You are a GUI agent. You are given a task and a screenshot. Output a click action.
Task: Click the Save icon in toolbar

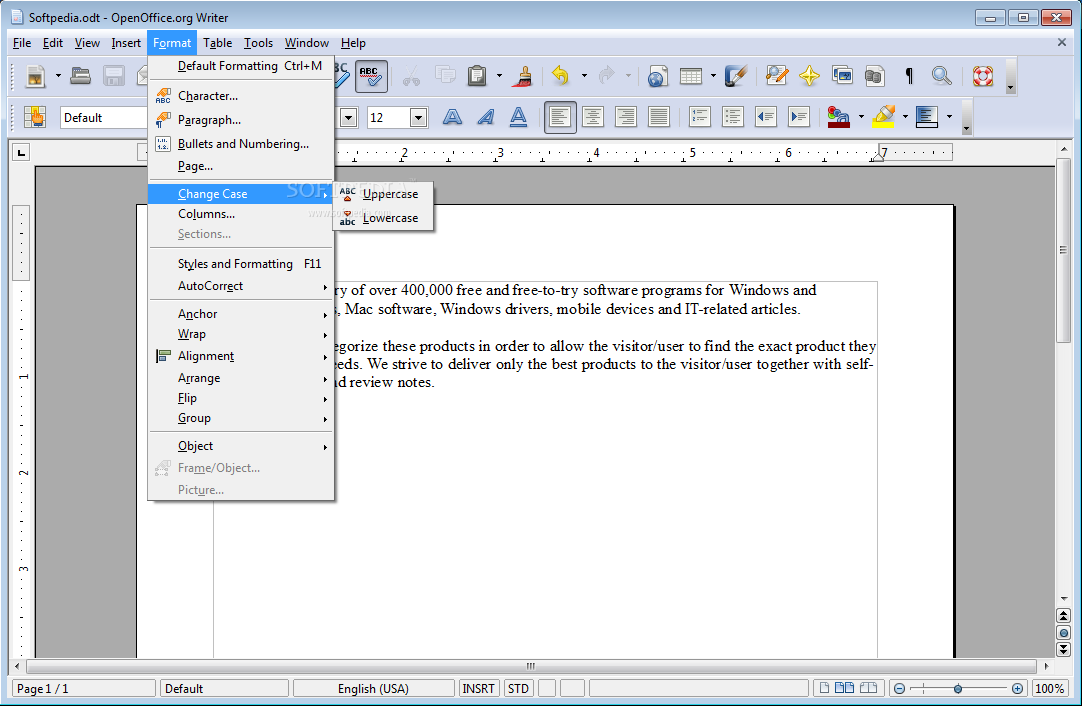pos(114,76)
